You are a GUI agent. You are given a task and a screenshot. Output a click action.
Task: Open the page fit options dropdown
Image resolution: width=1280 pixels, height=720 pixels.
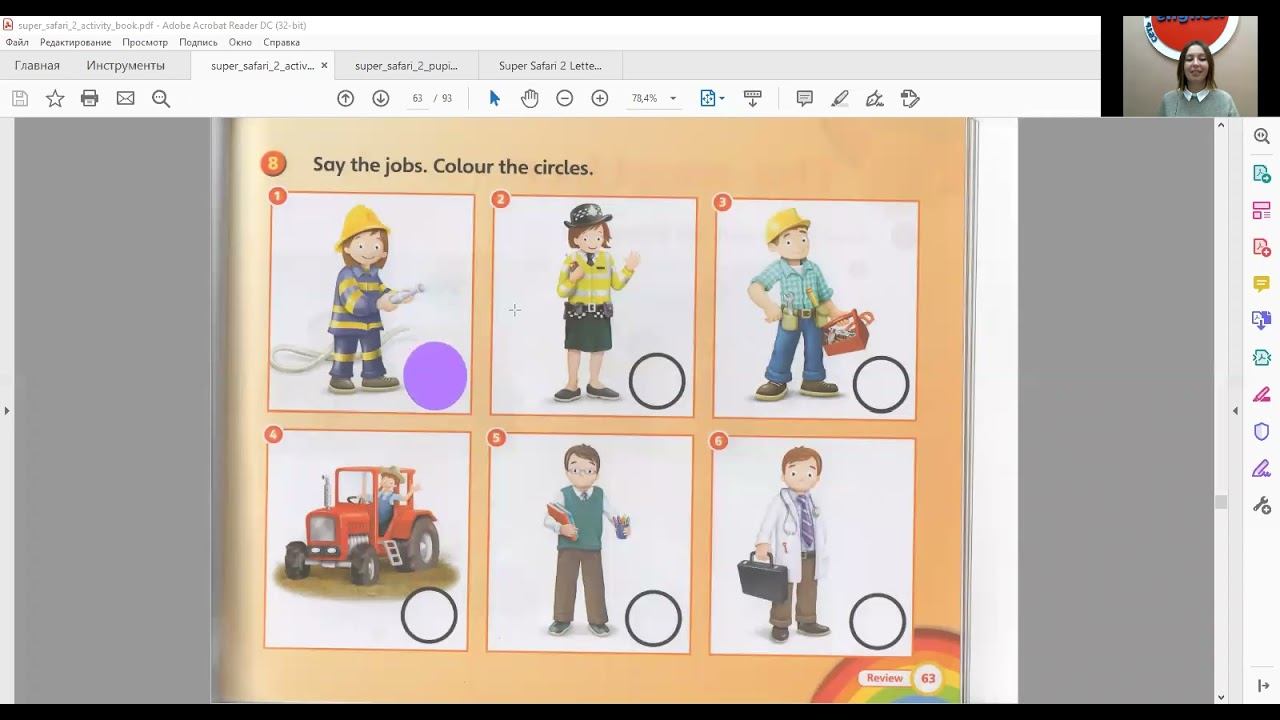coord(712,98)
